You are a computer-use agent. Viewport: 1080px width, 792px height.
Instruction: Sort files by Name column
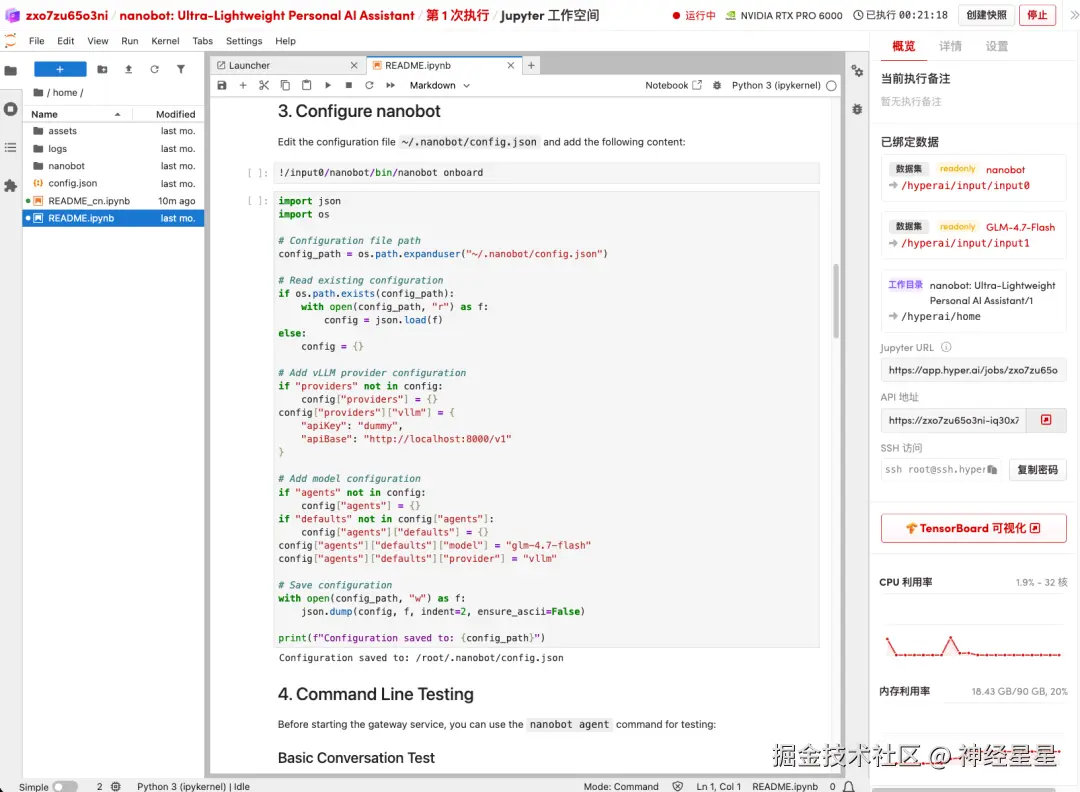76,114
